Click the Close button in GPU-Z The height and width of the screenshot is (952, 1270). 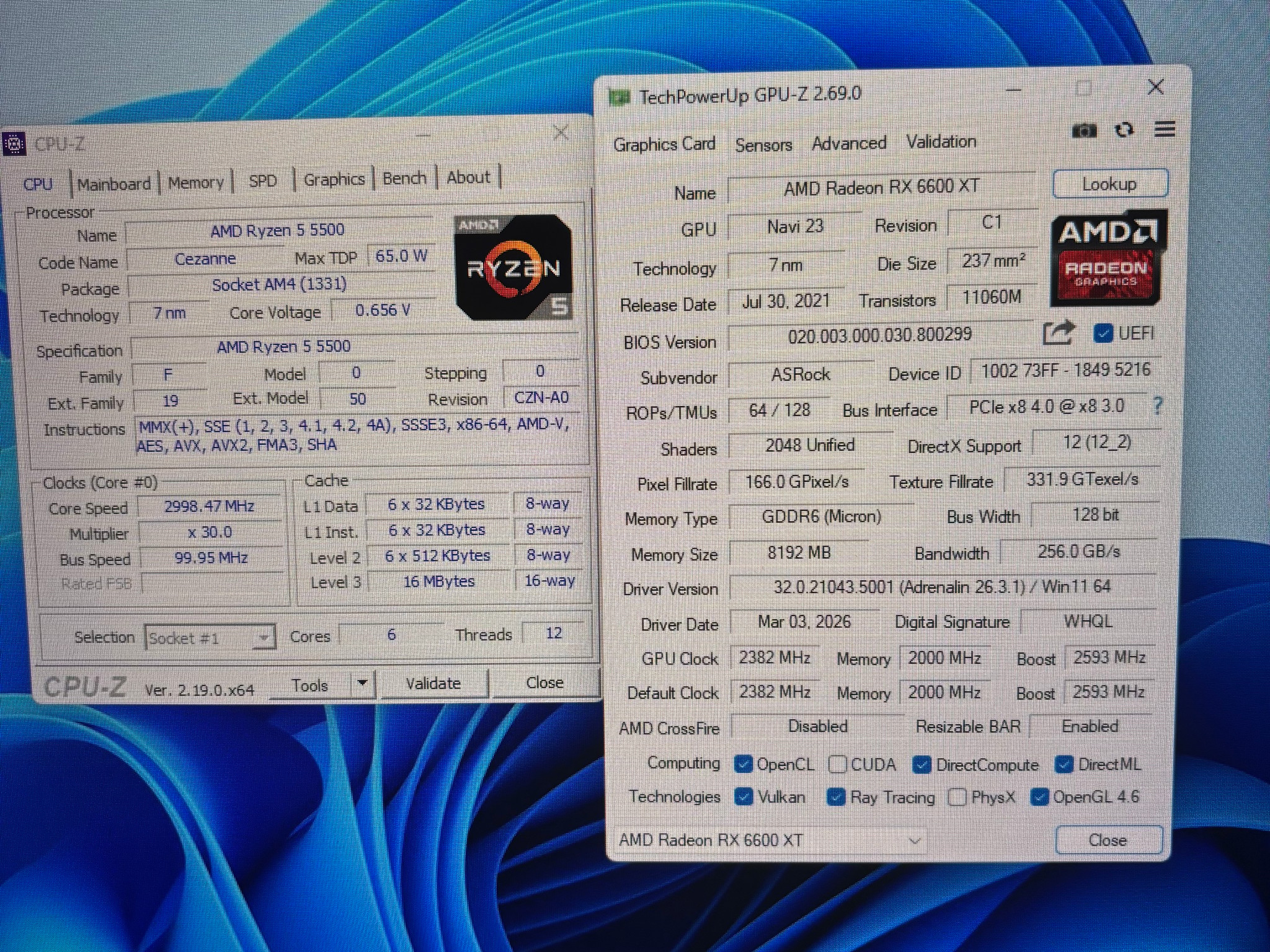pos(1108,840)
